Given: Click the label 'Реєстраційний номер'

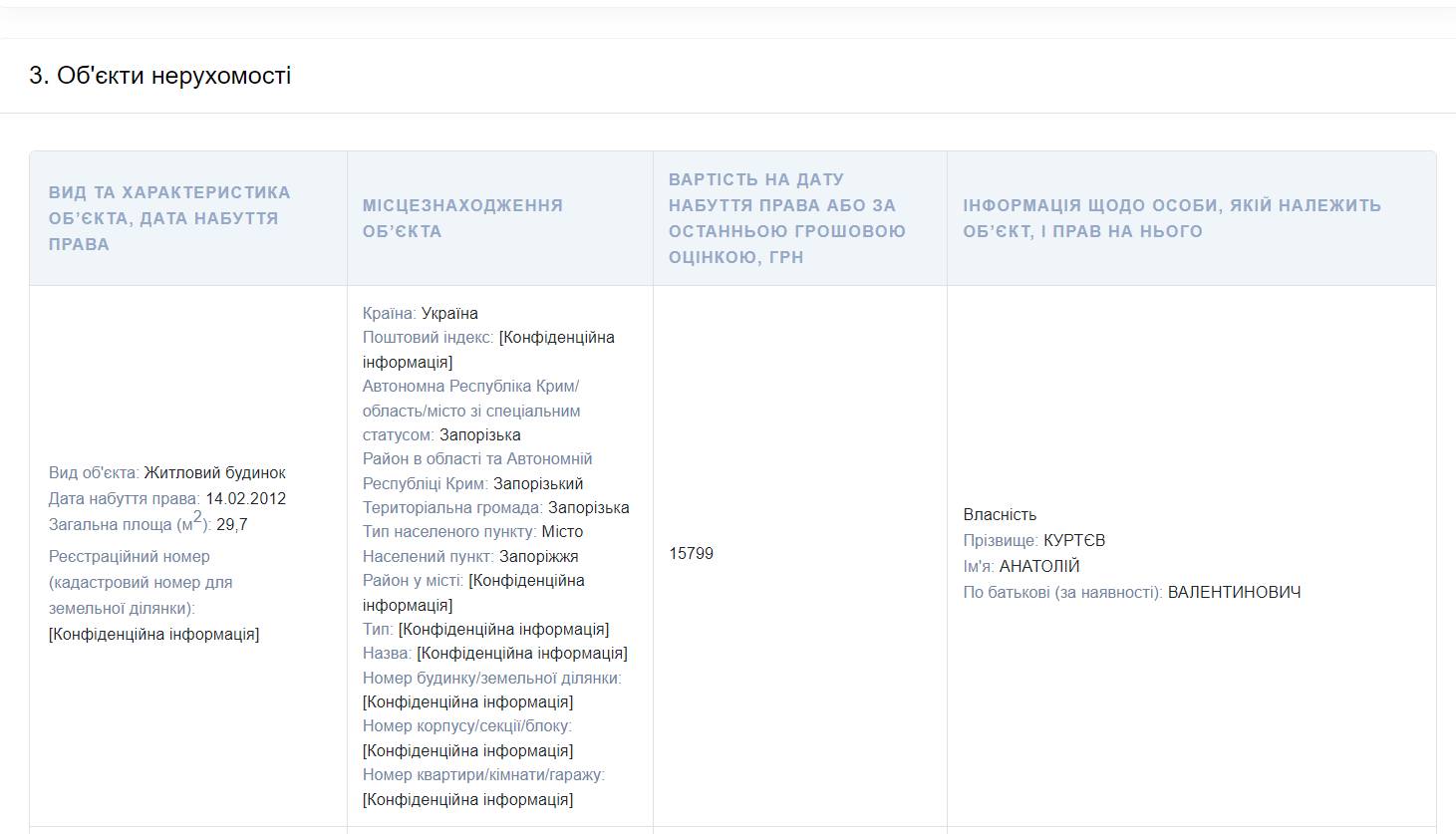Looking at the screenshot, I should [x=130, y=556].
